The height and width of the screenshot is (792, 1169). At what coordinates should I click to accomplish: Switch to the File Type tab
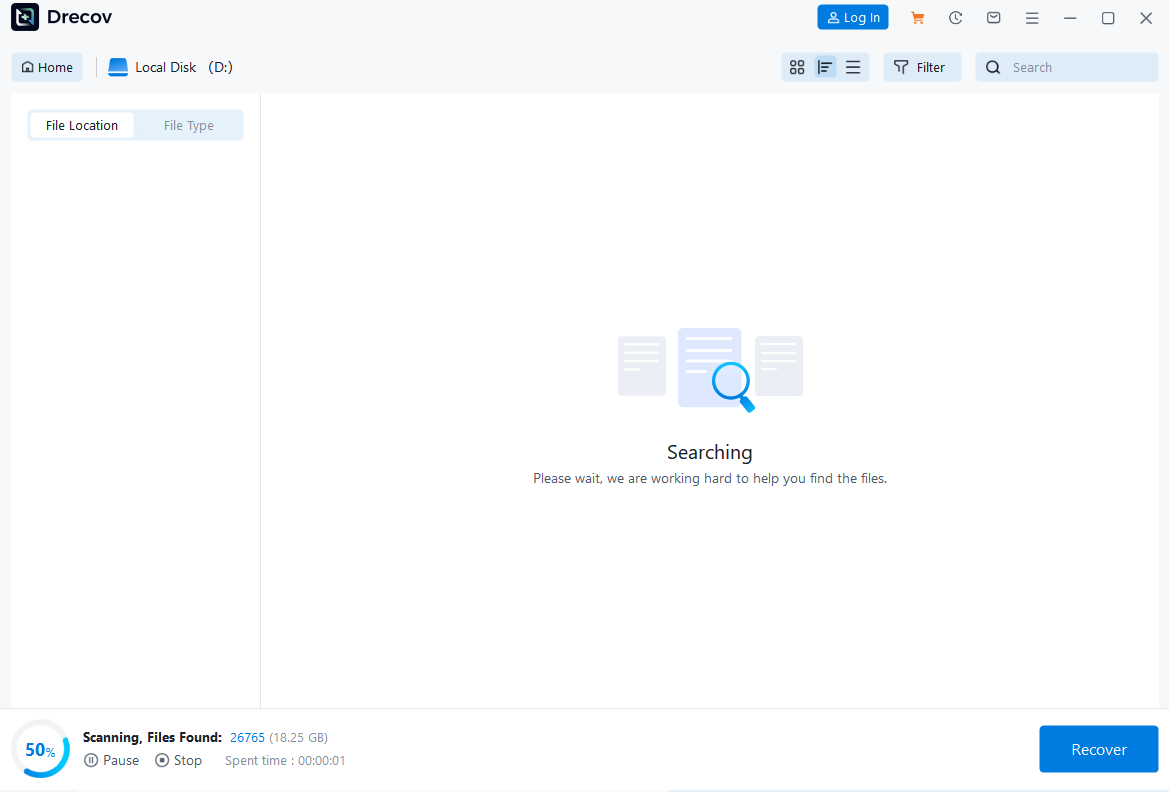coord(188,125)
